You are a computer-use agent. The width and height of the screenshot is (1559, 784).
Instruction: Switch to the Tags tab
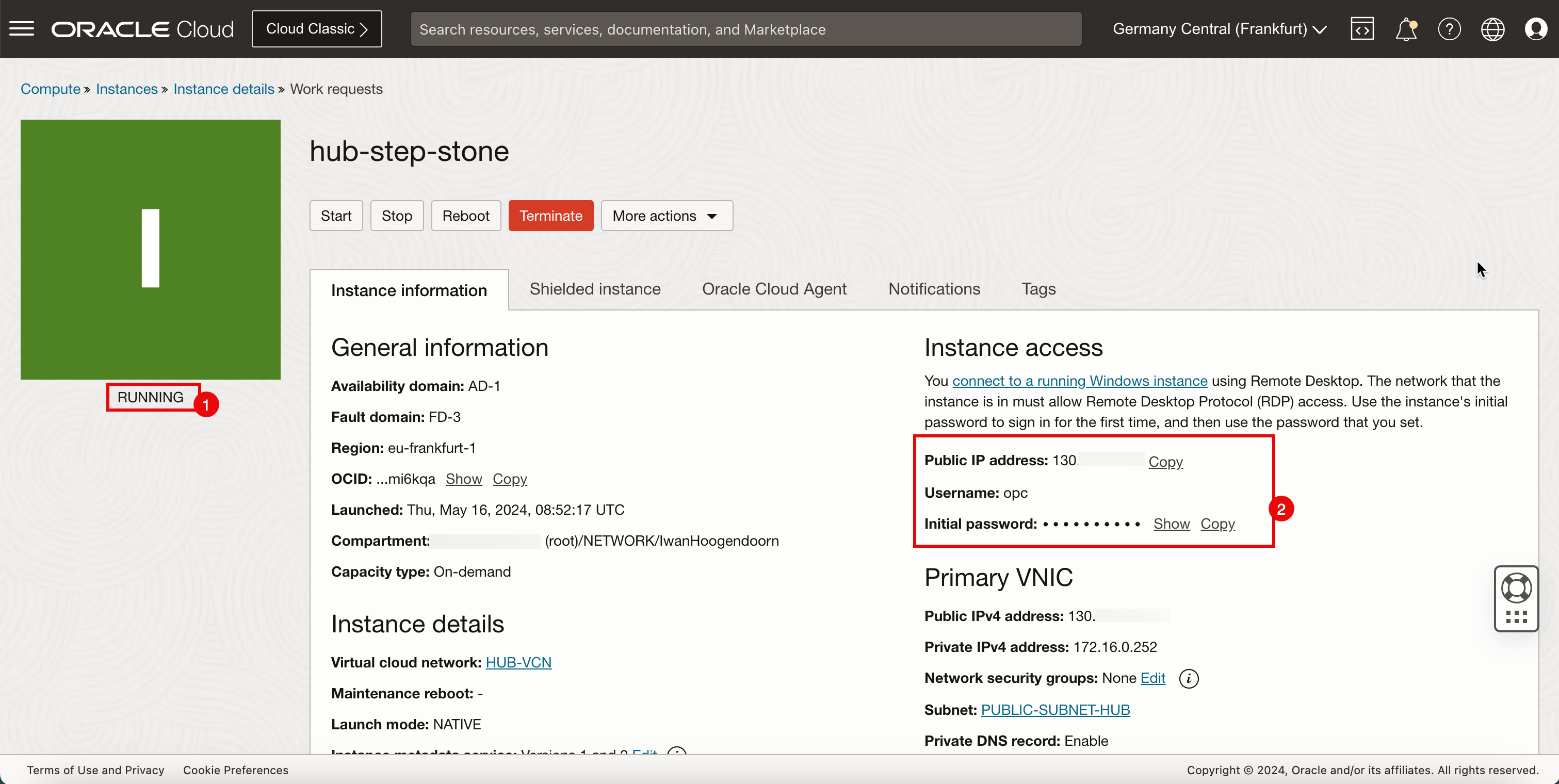pyautogui.click(x=1038, y=289)
